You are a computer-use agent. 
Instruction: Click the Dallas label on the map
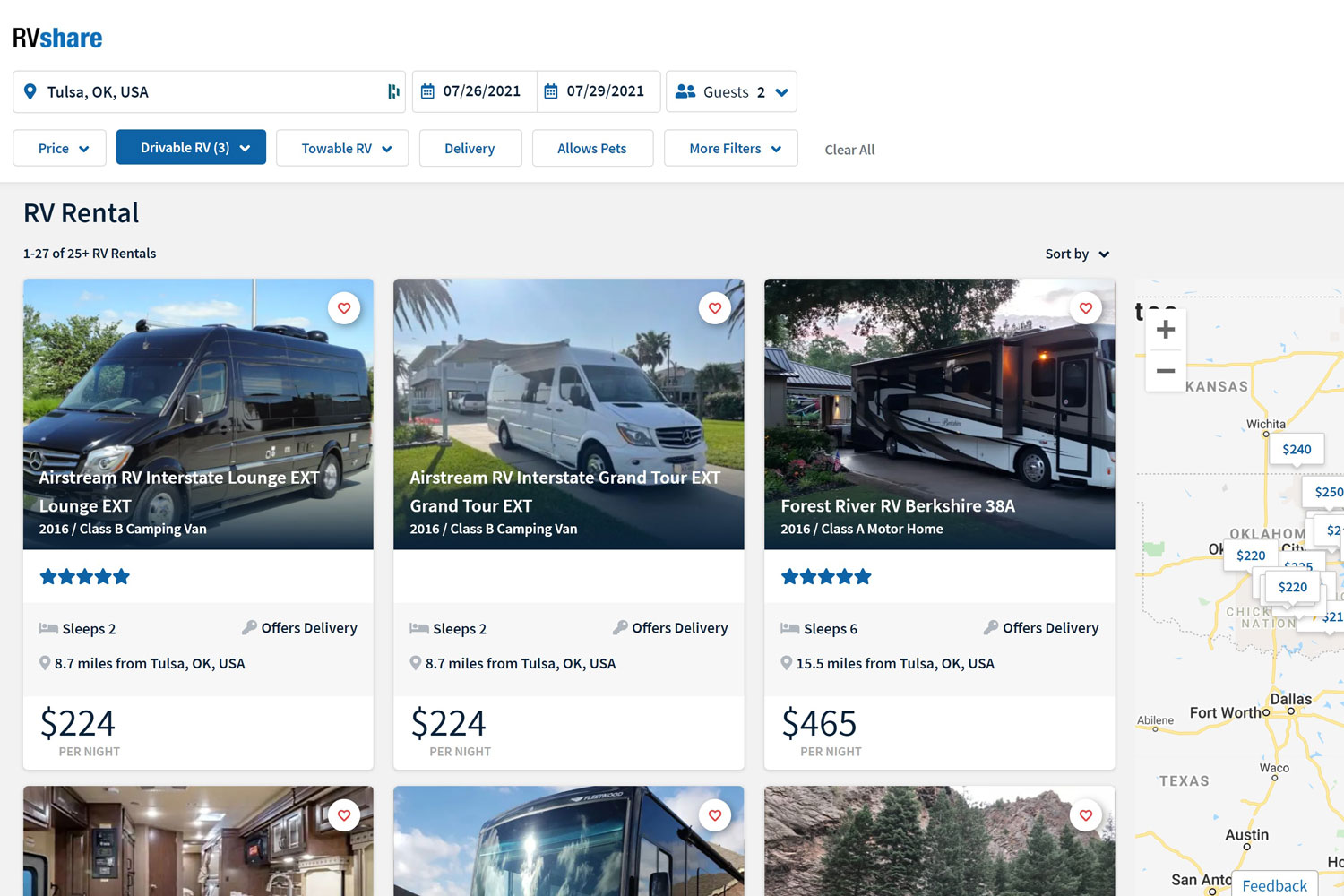(1290, 699)
